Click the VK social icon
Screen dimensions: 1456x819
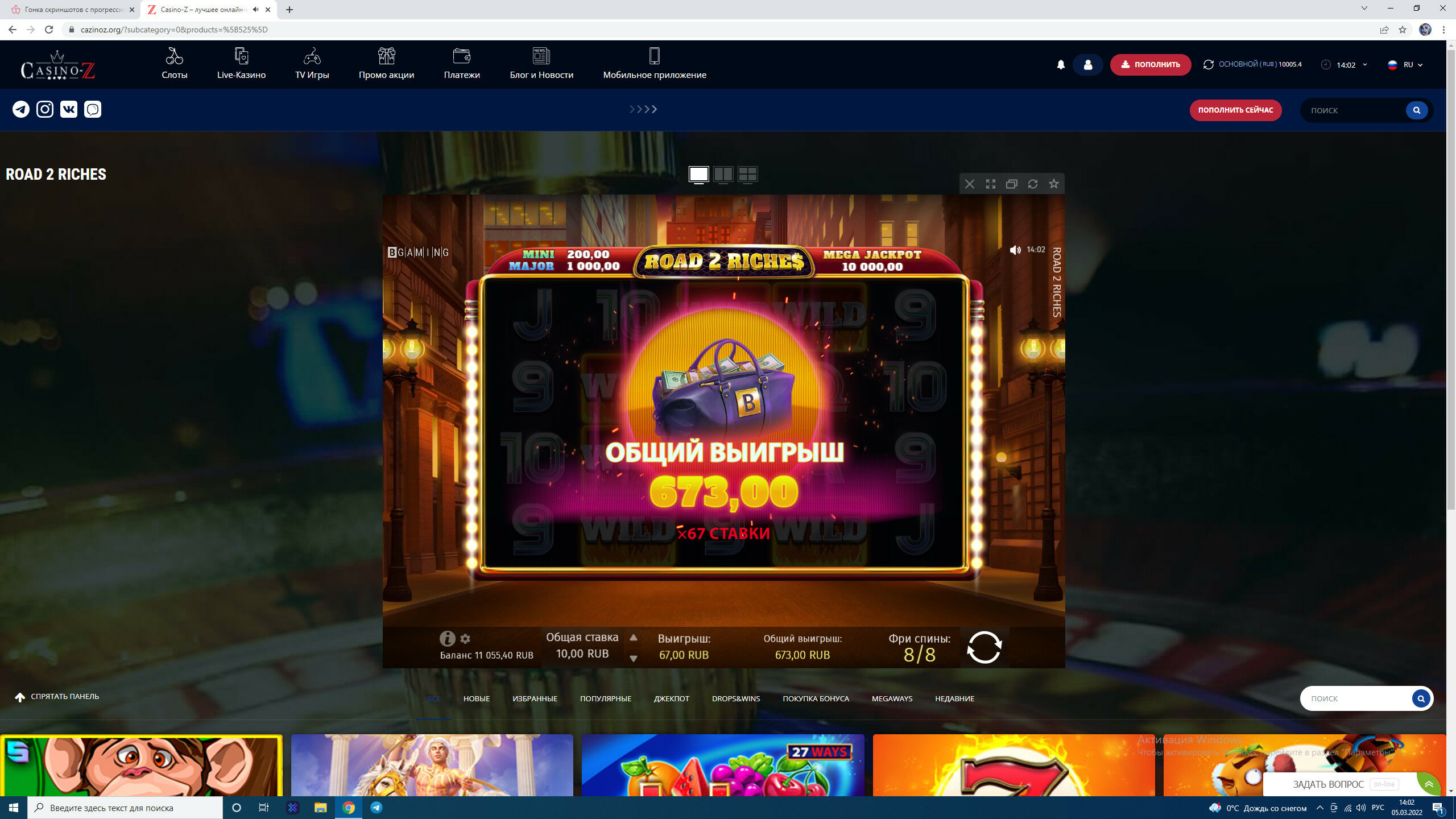pos(69,109)
